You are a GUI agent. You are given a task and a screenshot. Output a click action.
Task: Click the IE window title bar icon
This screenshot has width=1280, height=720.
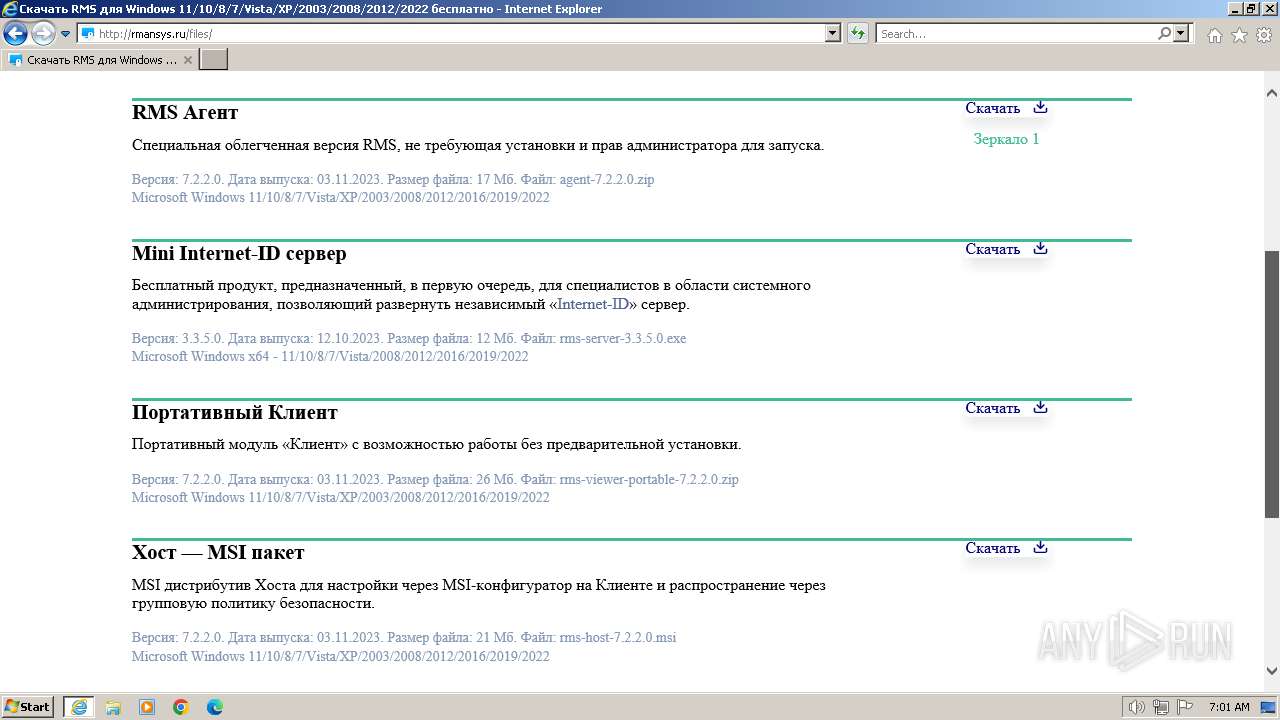10,8
